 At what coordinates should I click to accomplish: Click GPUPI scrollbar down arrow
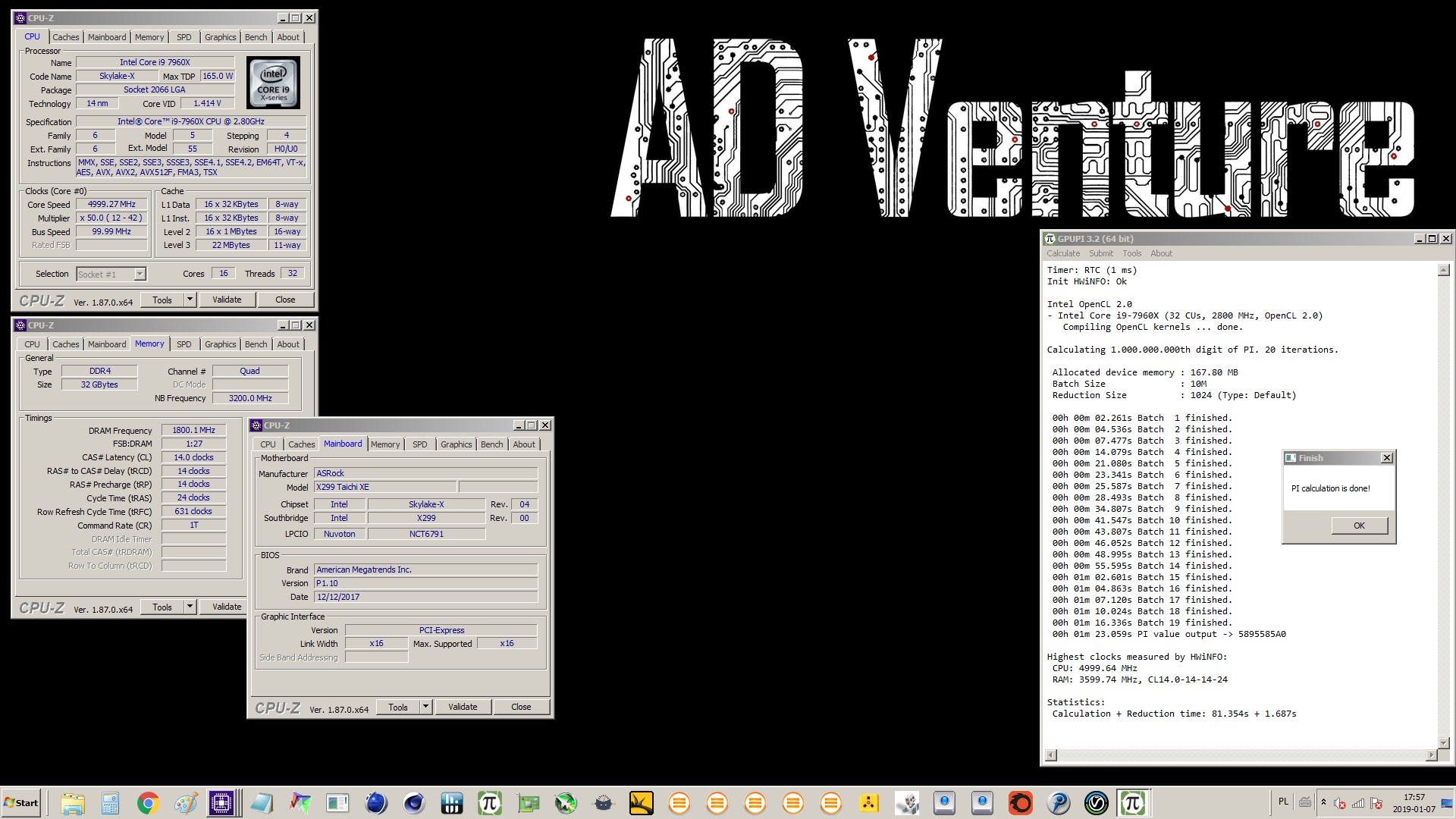pos(1443,743)
